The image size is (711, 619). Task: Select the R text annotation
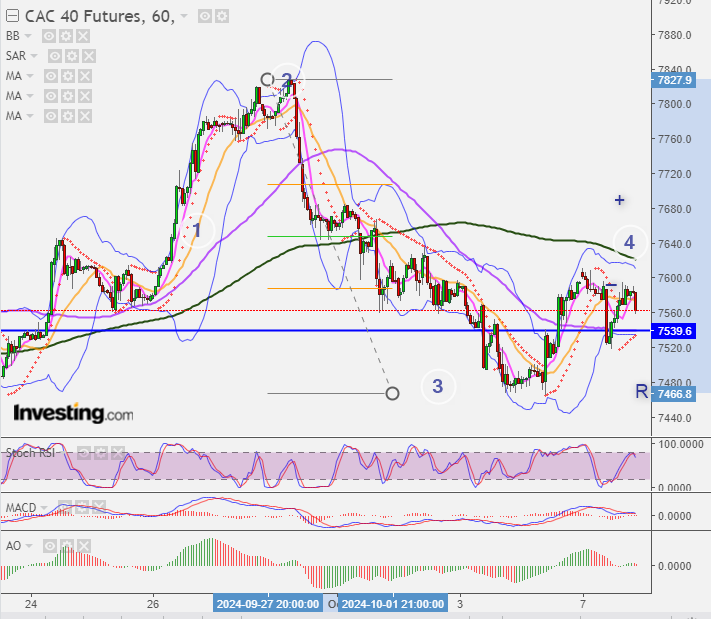point(641,391)
